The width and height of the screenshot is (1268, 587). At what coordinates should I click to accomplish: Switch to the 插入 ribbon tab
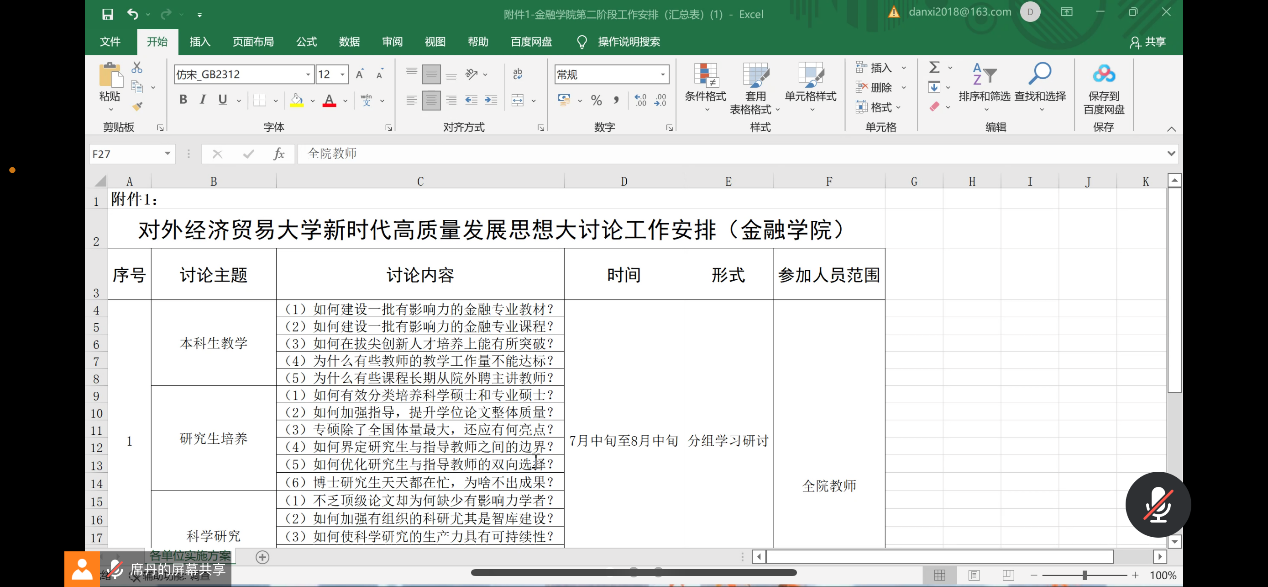200,42
